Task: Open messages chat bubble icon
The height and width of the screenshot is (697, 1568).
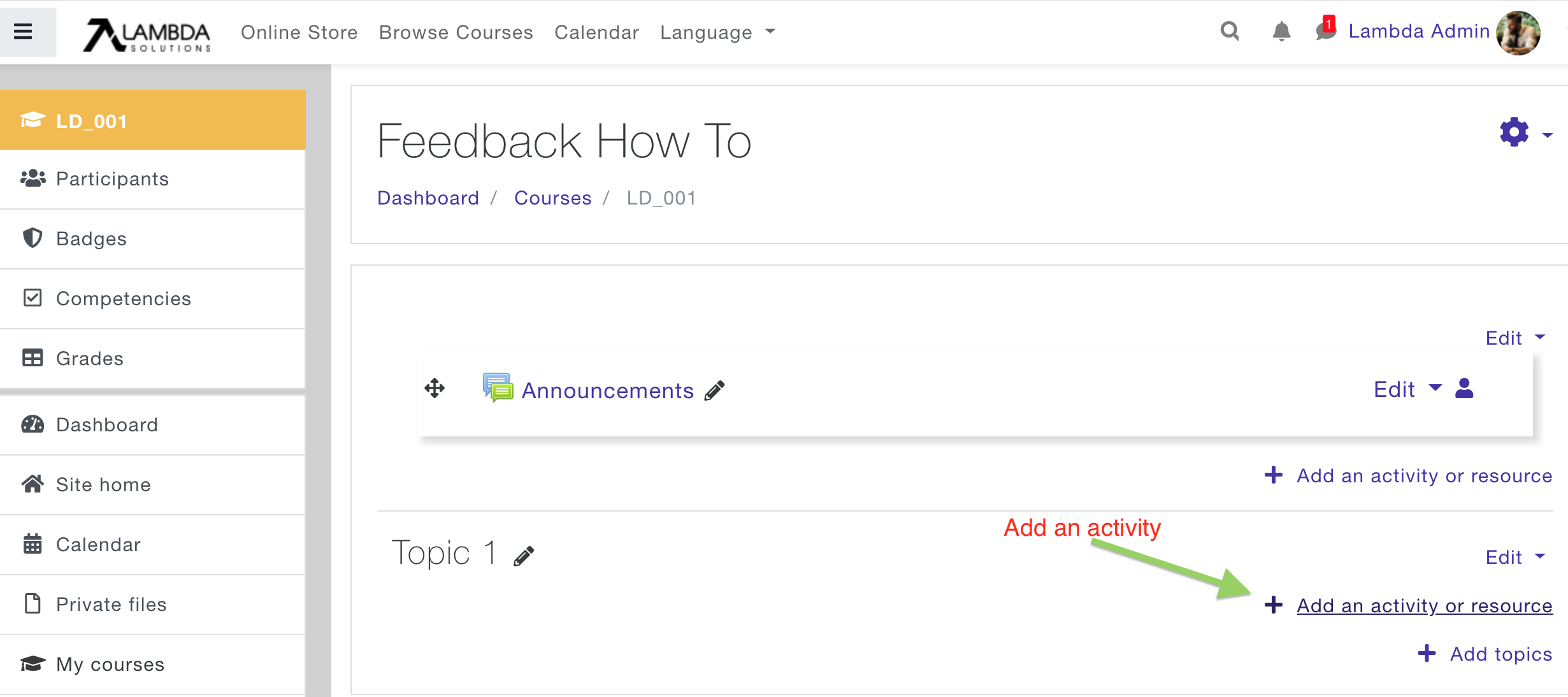Action: tap(1325, 31)
